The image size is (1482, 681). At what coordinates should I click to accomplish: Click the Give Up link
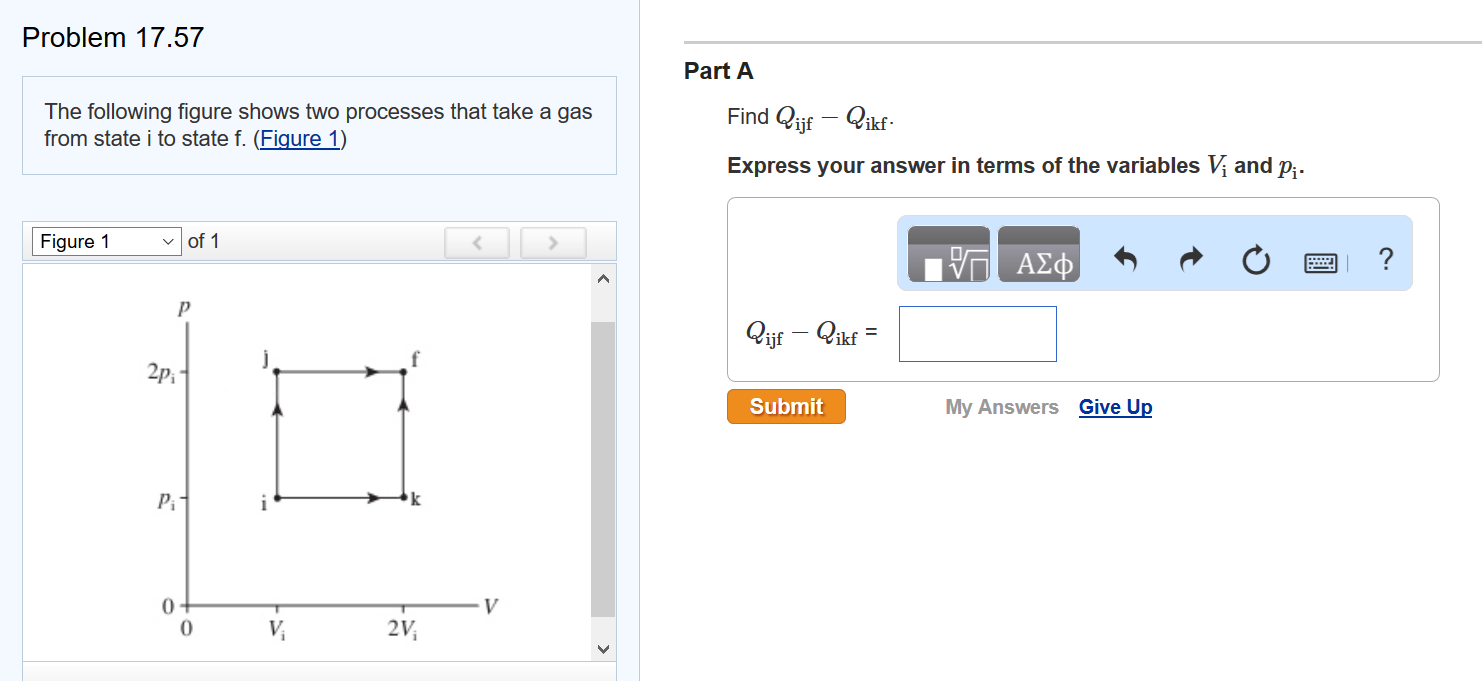point(1115,407)
